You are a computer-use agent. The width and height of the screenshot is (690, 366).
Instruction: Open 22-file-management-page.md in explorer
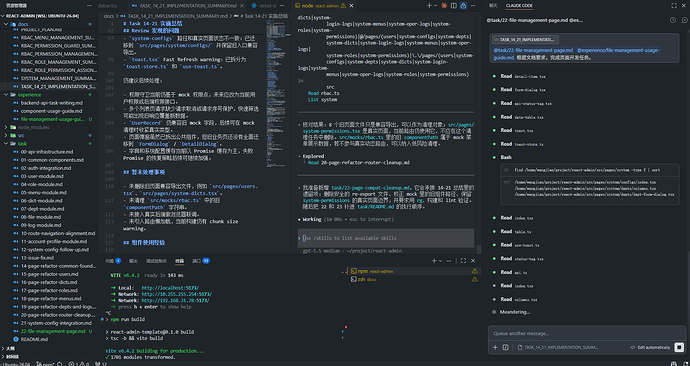tap(53, 331)
